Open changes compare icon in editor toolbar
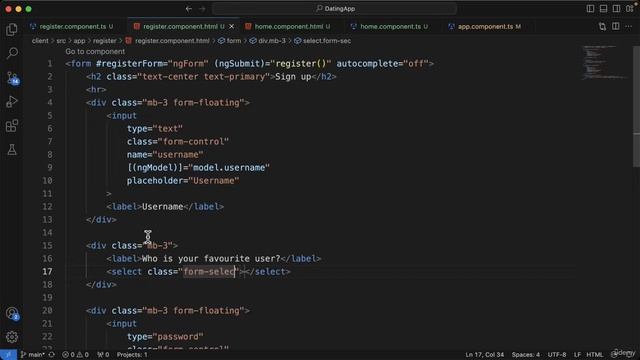Screen dimensions: 640x360 pos(602,27)
